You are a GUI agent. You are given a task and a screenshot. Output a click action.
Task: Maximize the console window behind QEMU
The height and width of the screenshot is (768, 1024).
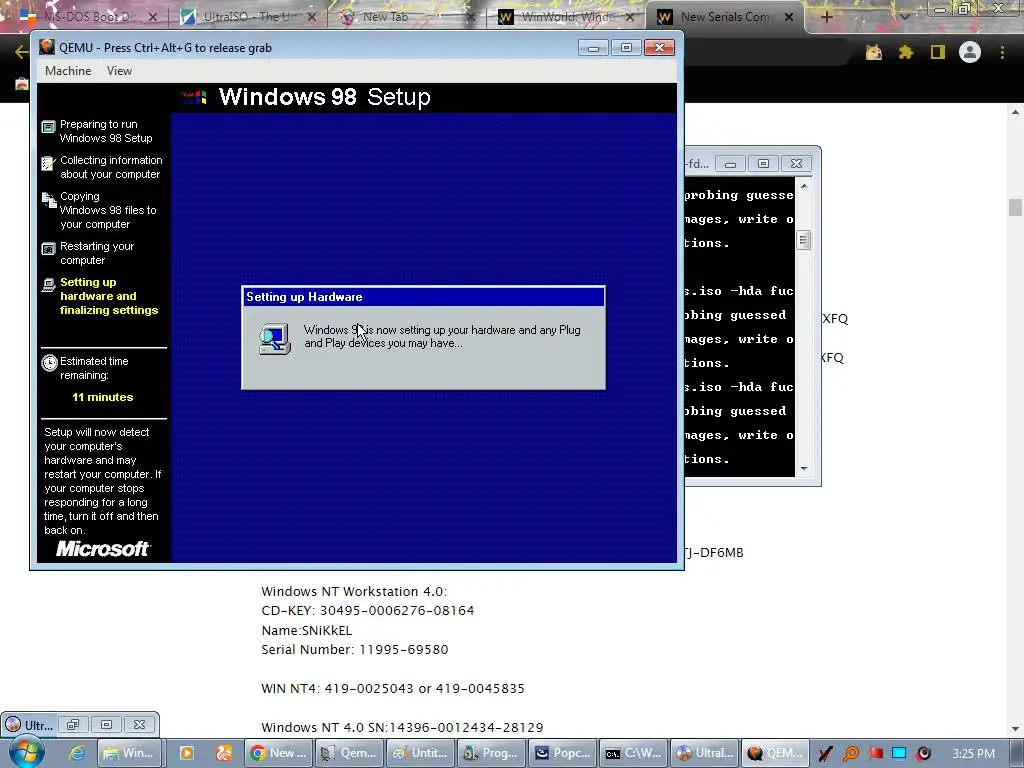763,163
